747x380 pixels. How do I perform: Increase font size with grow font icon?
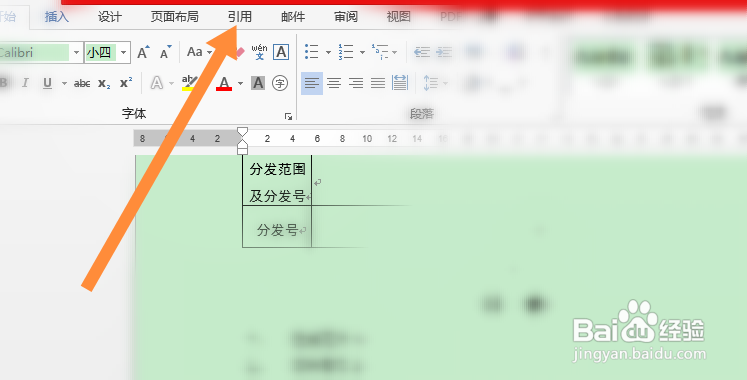click(143, 52)
